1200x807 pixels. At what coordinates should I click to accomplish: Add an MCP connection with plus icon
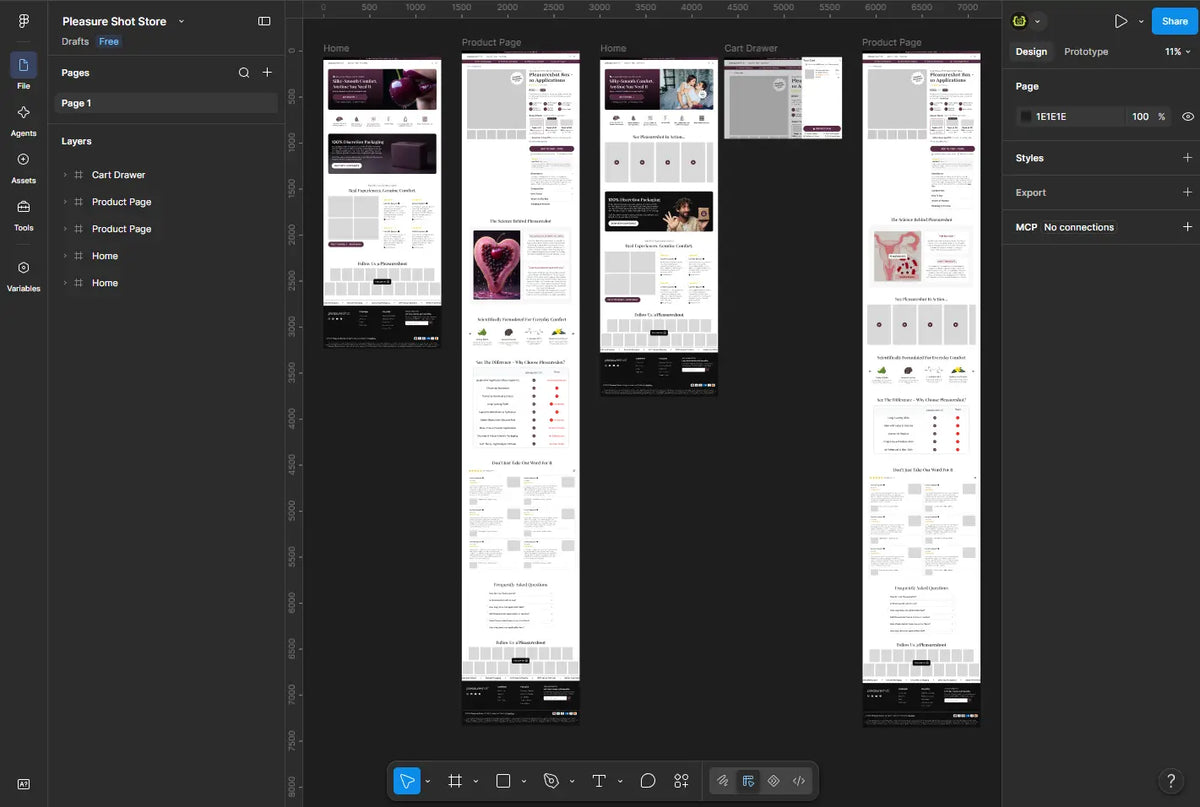(1187, 227)
